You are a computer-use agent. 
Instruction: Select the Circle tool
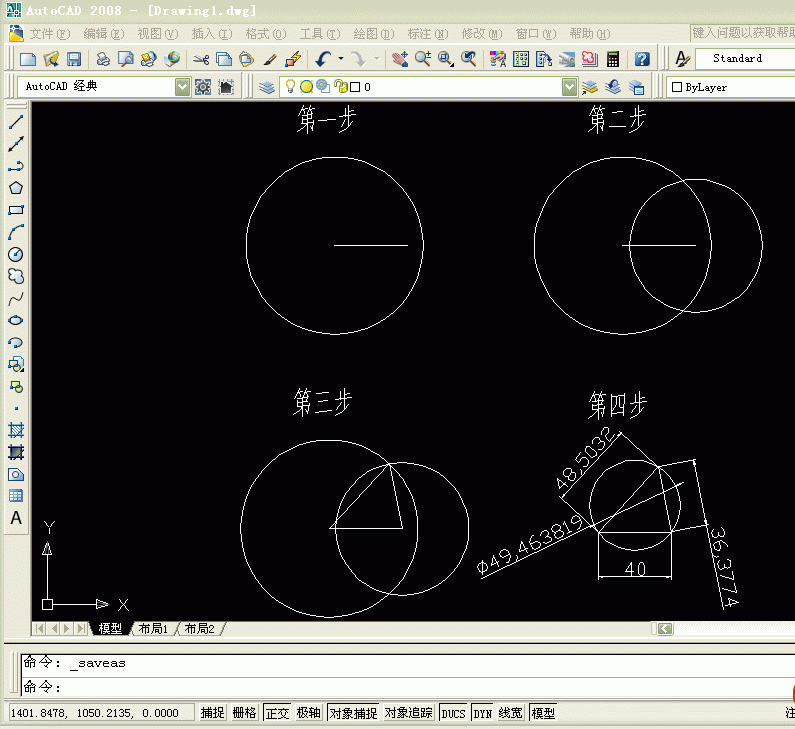16,254
